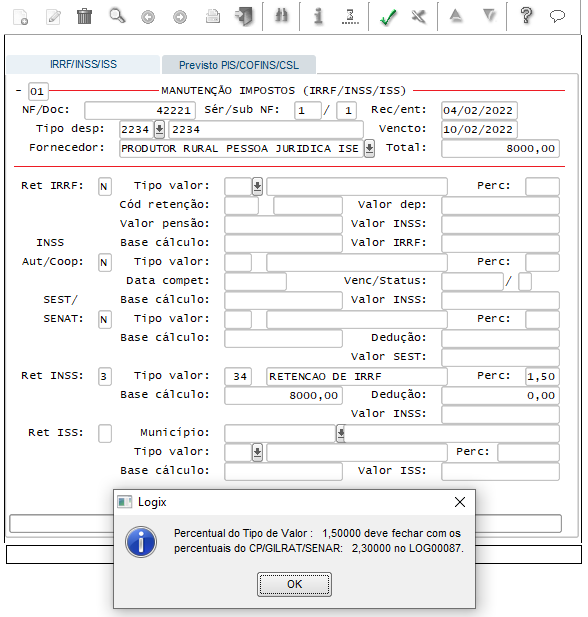Click the Cód retenção first field
Screen dimensions: 588x617
pos(241,205)
